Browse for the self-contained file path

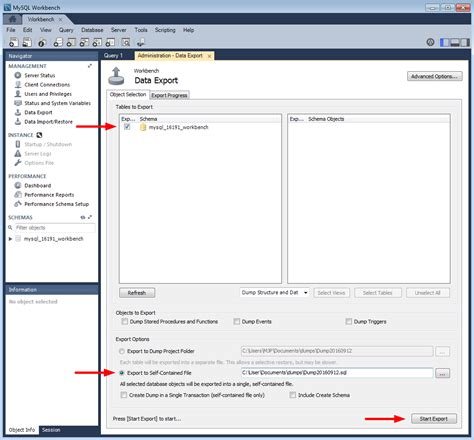pos(443,374)
